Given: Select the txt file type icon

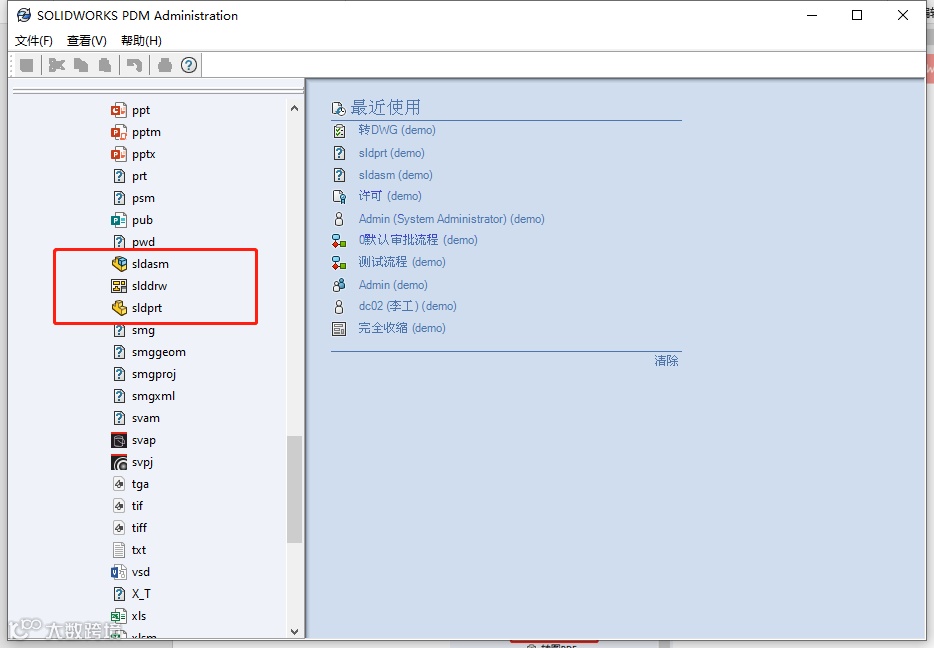Looking at the screenshot, I should (x=119, y=550).
